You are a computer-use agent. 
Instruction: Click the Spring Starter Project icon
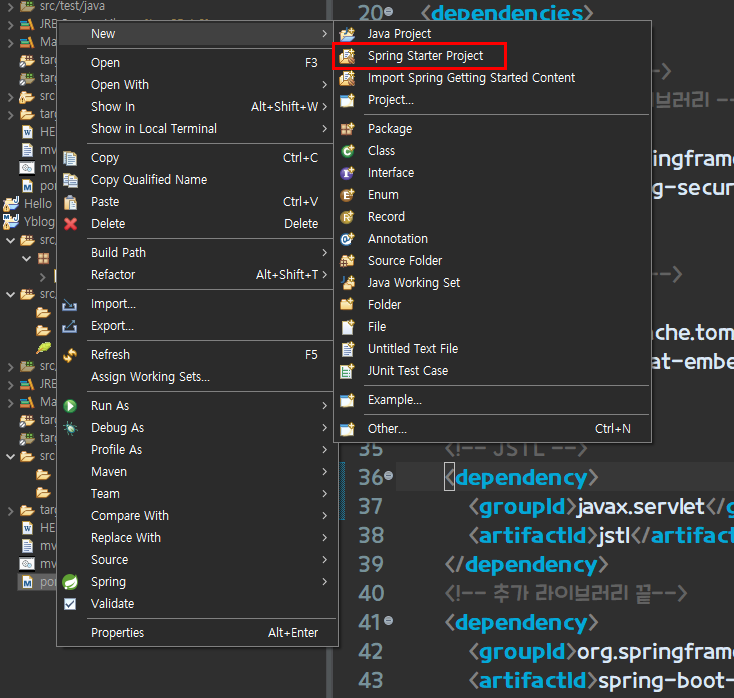click(347, 56)
